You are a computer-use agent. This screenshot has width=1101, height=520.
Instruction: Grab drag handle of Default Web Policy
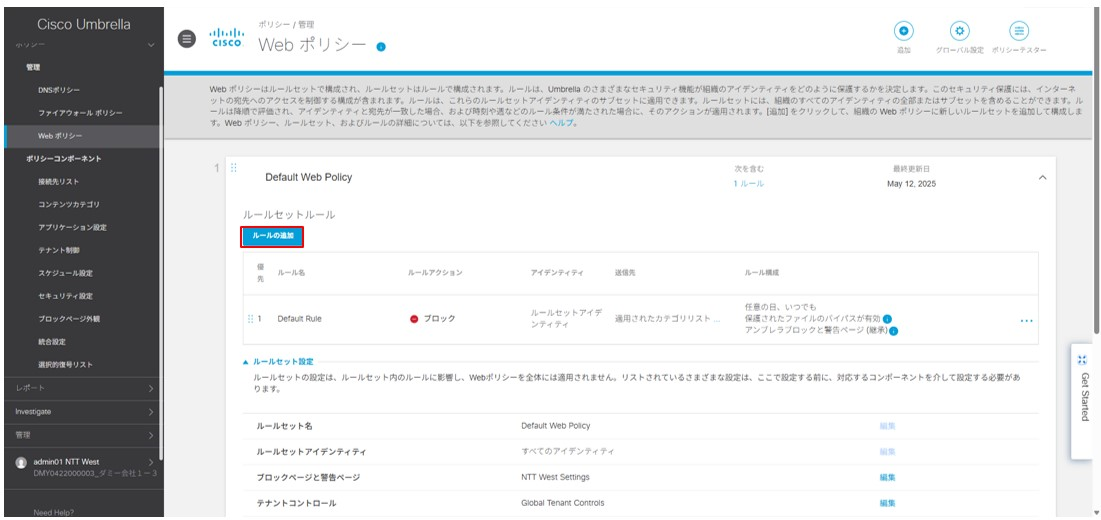pos(234,168)
